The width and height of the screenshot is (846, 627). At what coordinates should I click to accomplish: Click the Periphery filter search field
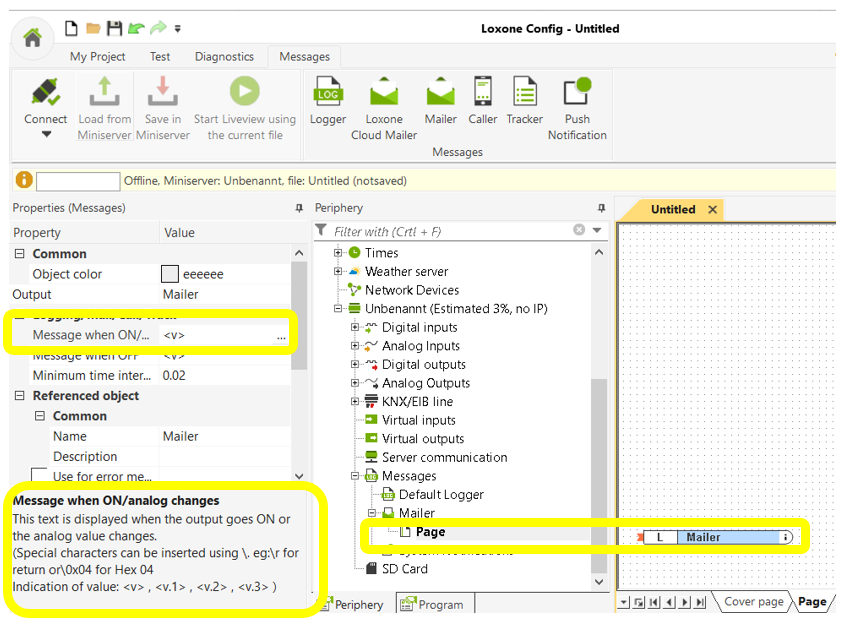(450, 231)
